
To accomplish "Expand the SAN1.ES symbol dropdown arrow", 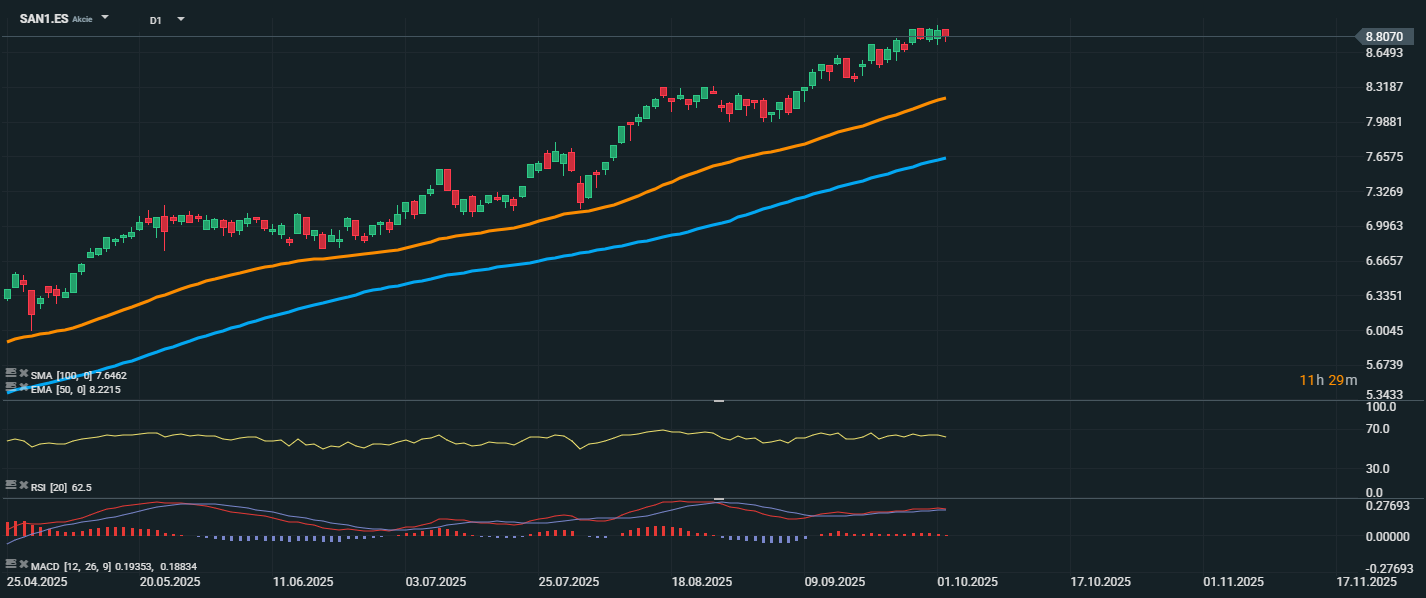I will 105,18.
